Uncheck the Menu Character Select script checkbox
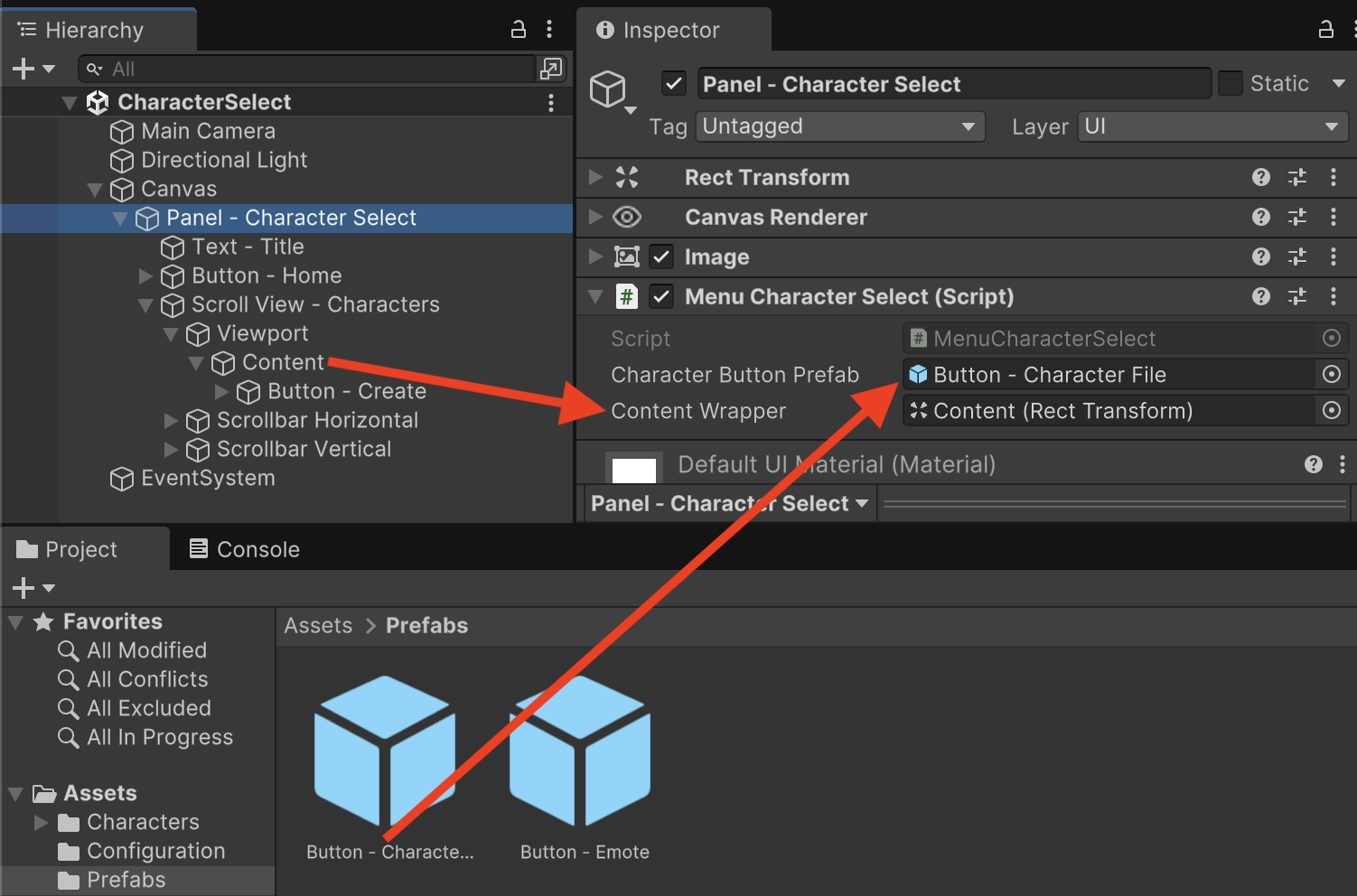Viewport: 1357px width, 896px height. tap(661, 296)
